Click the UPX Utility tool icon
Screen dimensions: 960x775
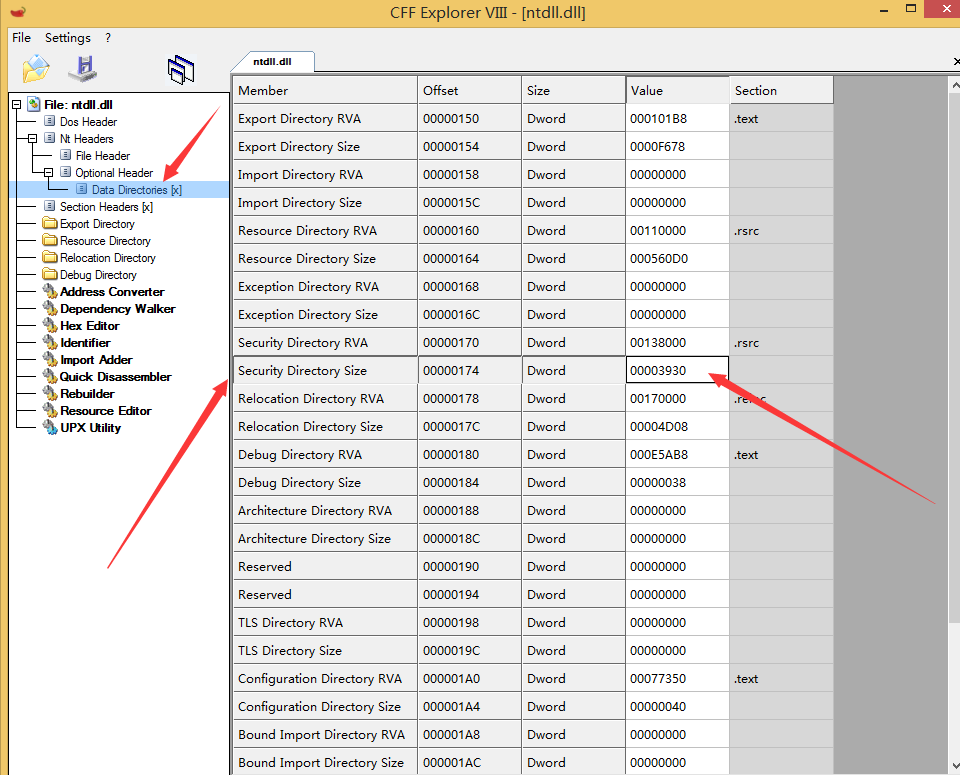[x=50, y=427]
